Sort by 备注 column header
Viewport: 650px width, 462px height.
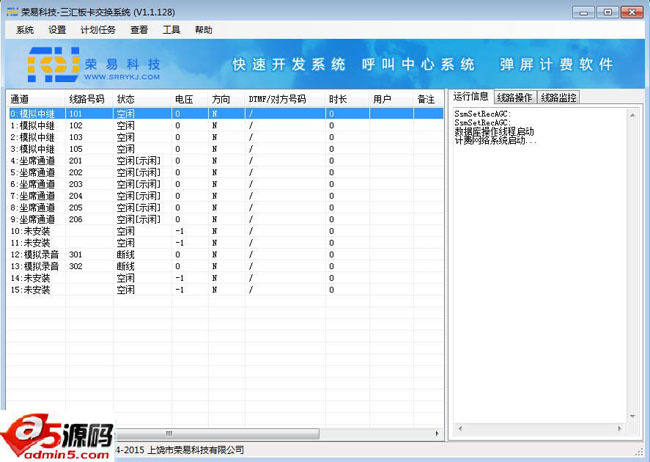(428, 99)
